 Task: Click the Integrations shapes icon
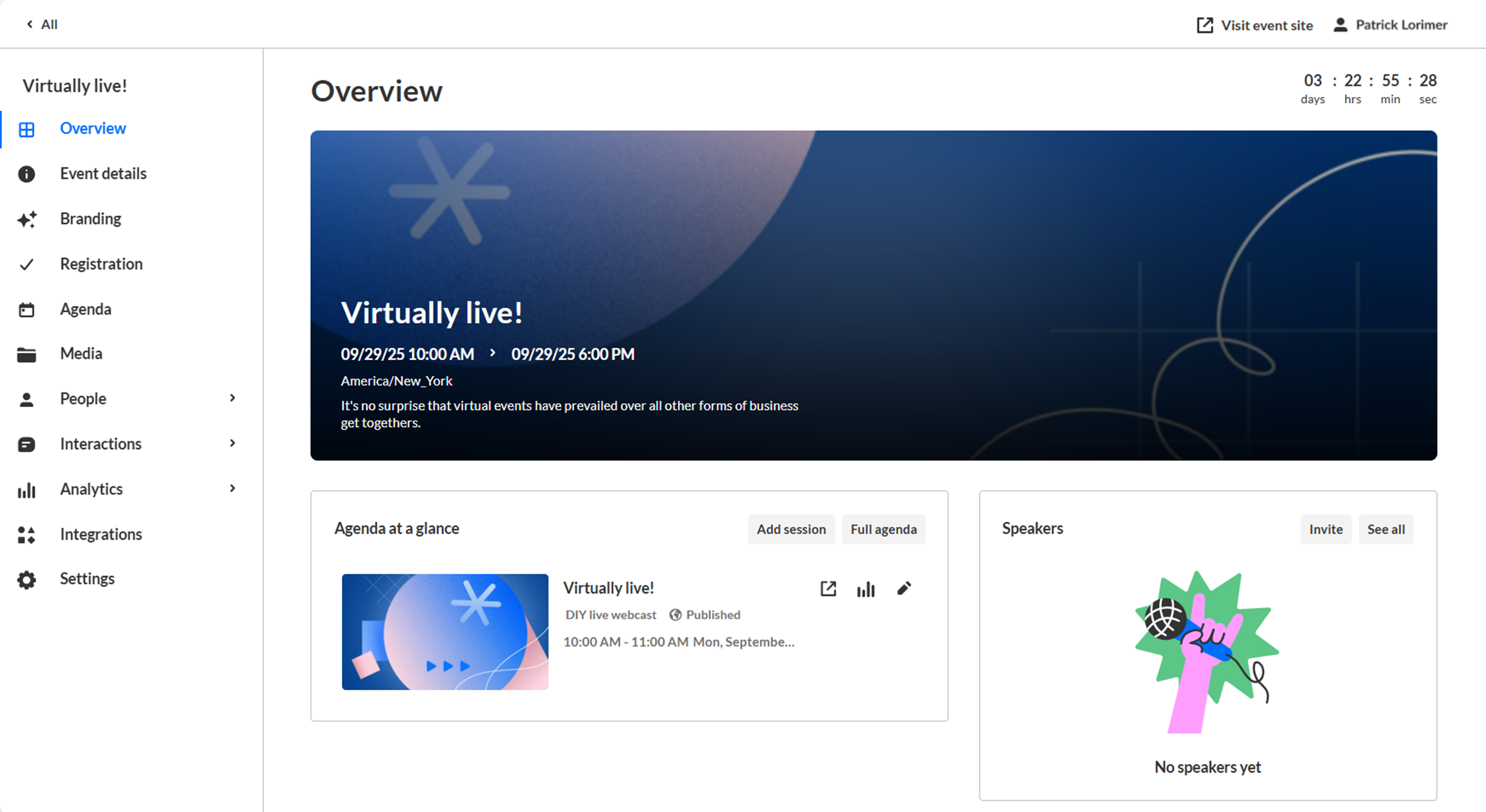tap(27, 535)
